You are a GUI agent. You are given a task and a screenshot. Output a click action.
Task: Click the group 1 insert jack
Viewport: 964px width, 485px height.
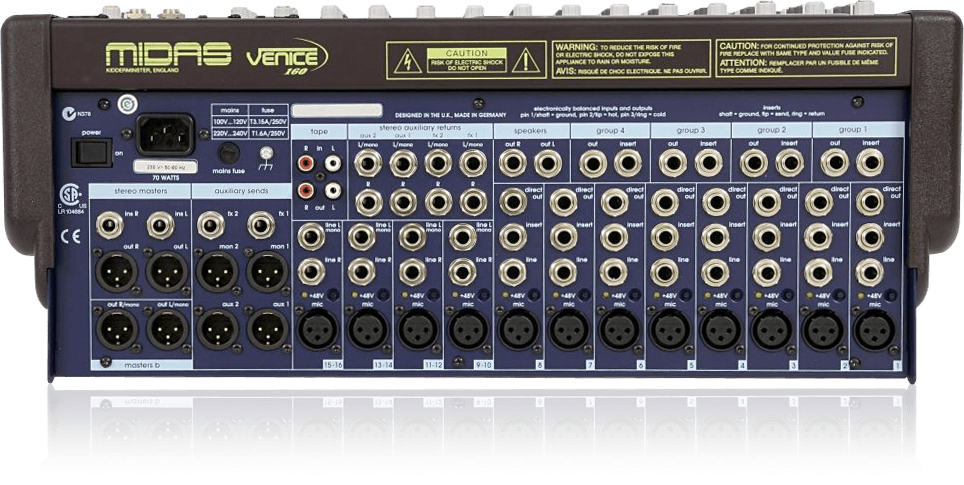870,163
